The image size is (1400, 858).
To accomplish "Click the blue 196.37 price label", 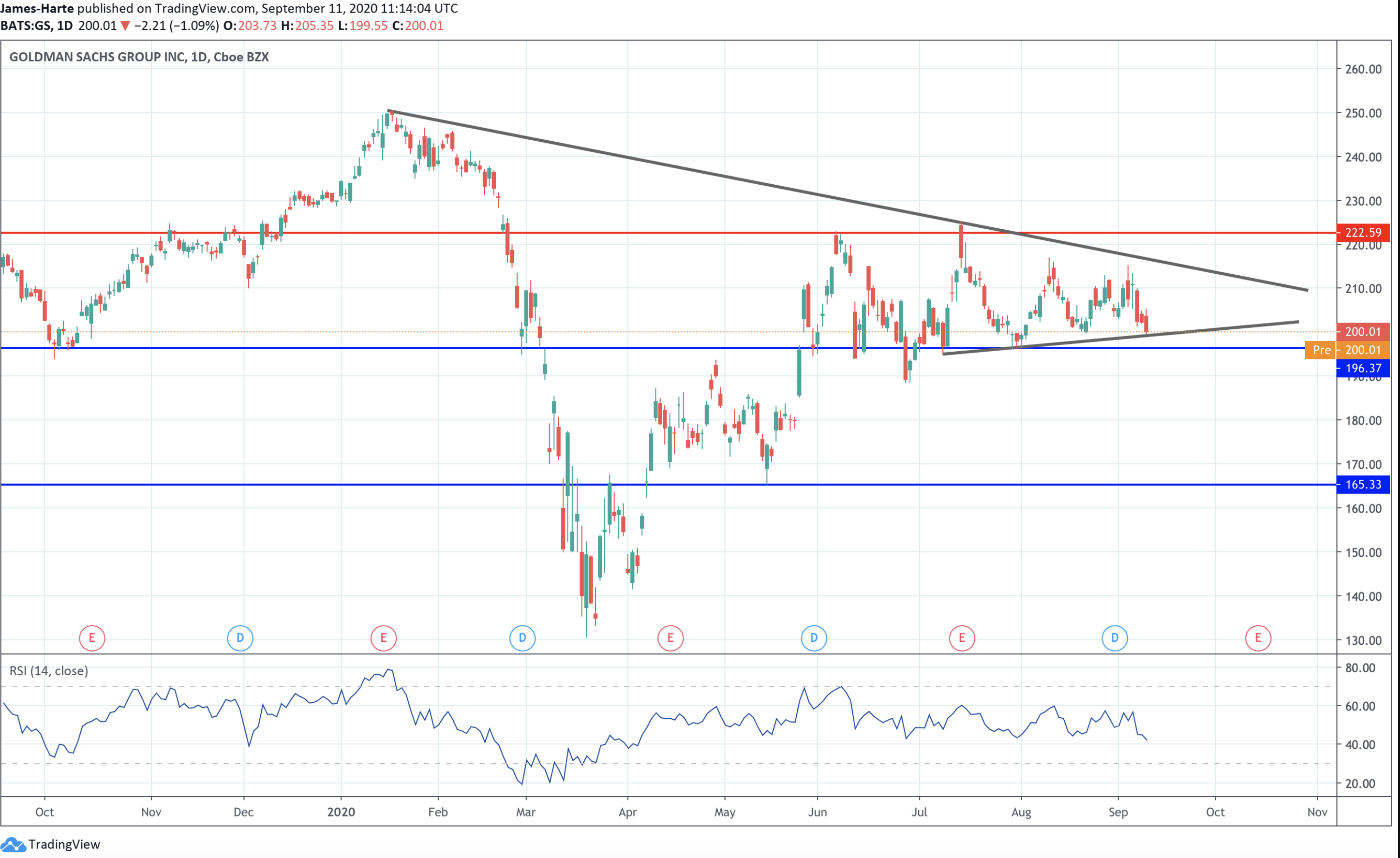I will pos(1363,368).
